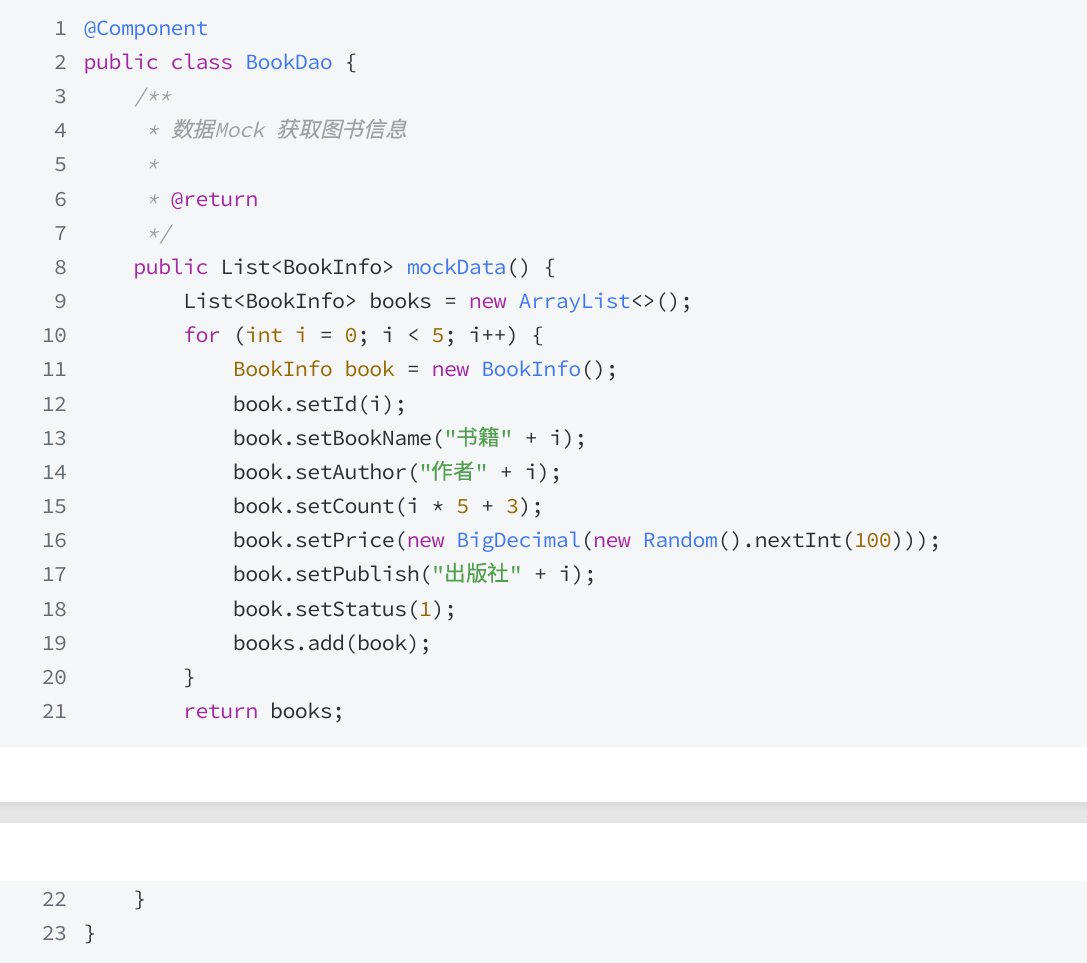Click the closing brace on line 20
The height and width of the screenshot is (963, 1087).
click(189, 677)
